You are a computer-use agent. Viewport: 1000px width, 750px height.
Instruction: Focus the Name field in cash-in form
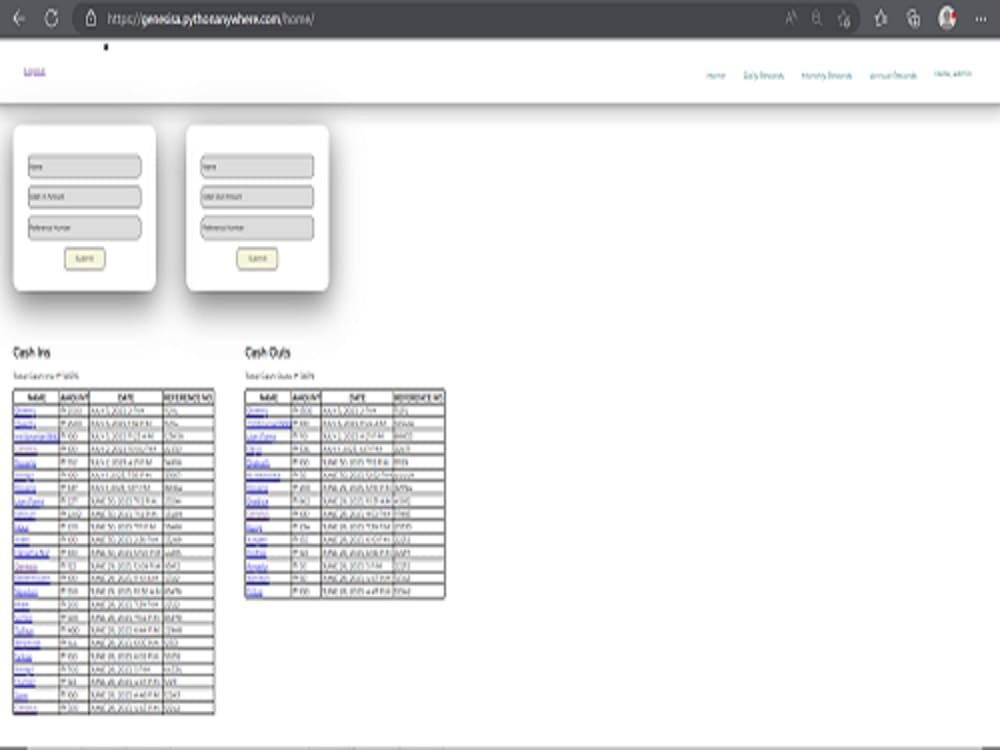click(x=85, y=166)
